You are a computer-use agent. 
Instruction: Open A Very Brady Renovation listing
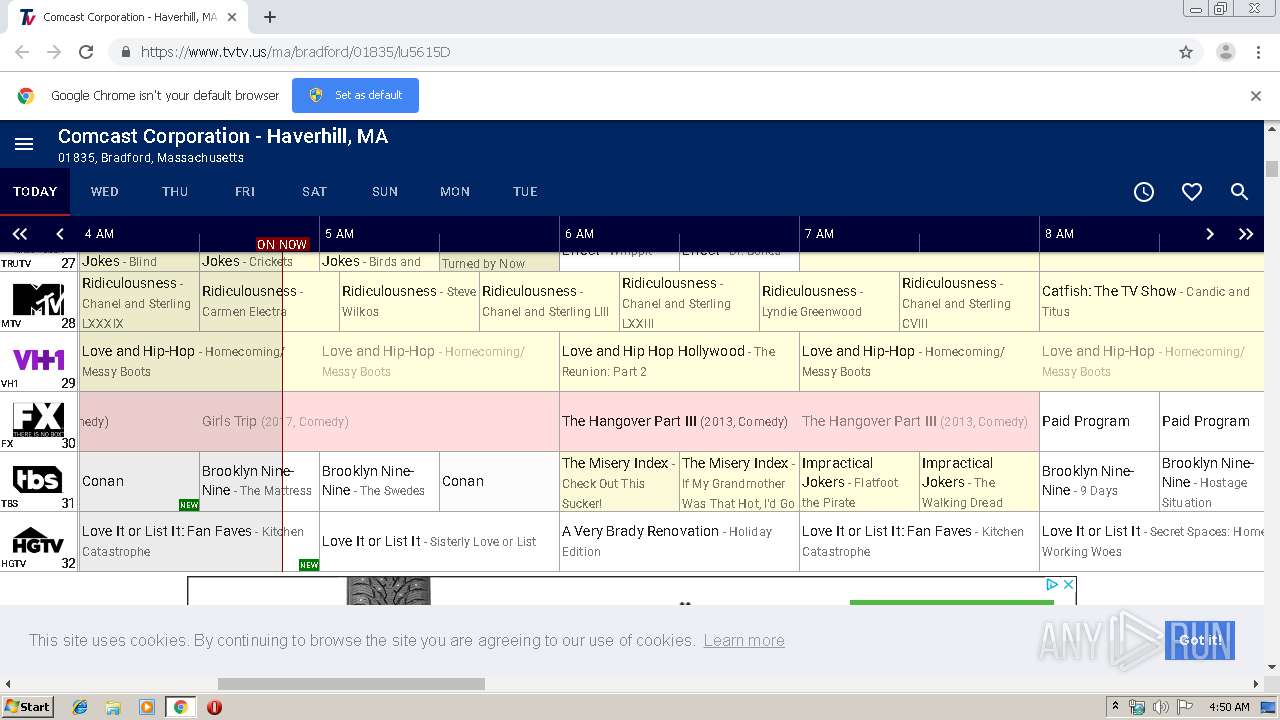pyautogui.click(x=679, y=541)
